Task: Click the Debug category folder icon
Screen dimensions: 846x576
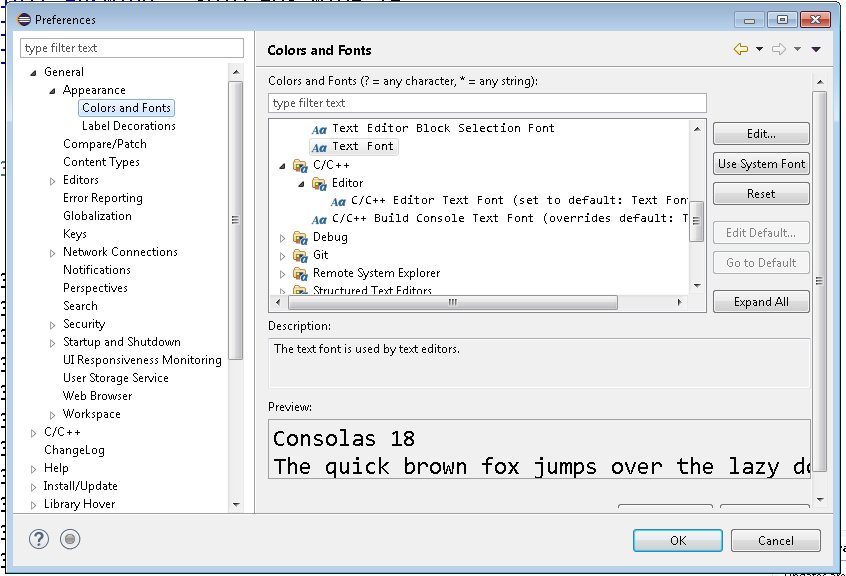Action: point(300,237)
